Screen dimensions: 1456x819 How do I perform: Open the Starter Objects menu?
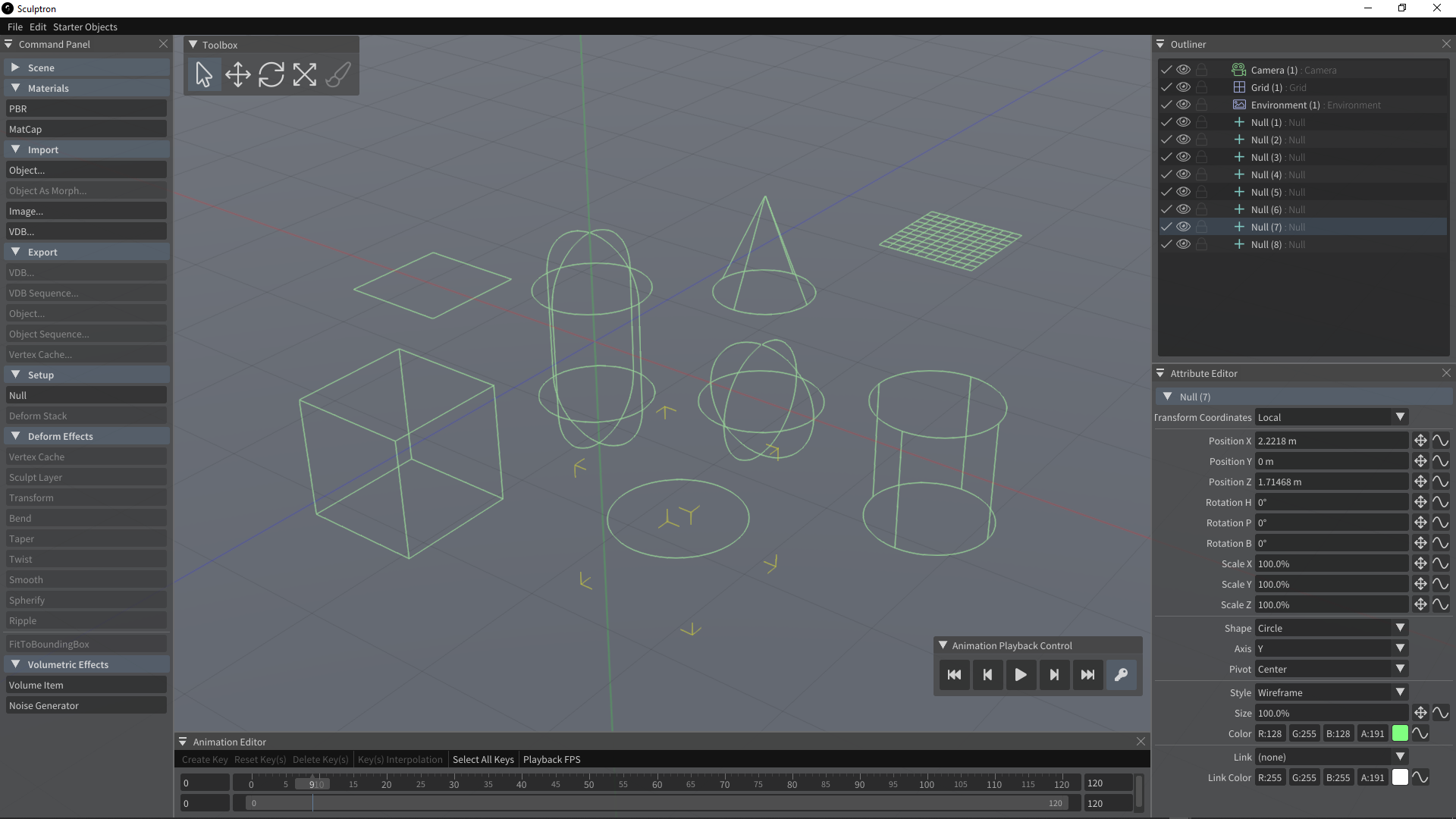click(85, 27)
